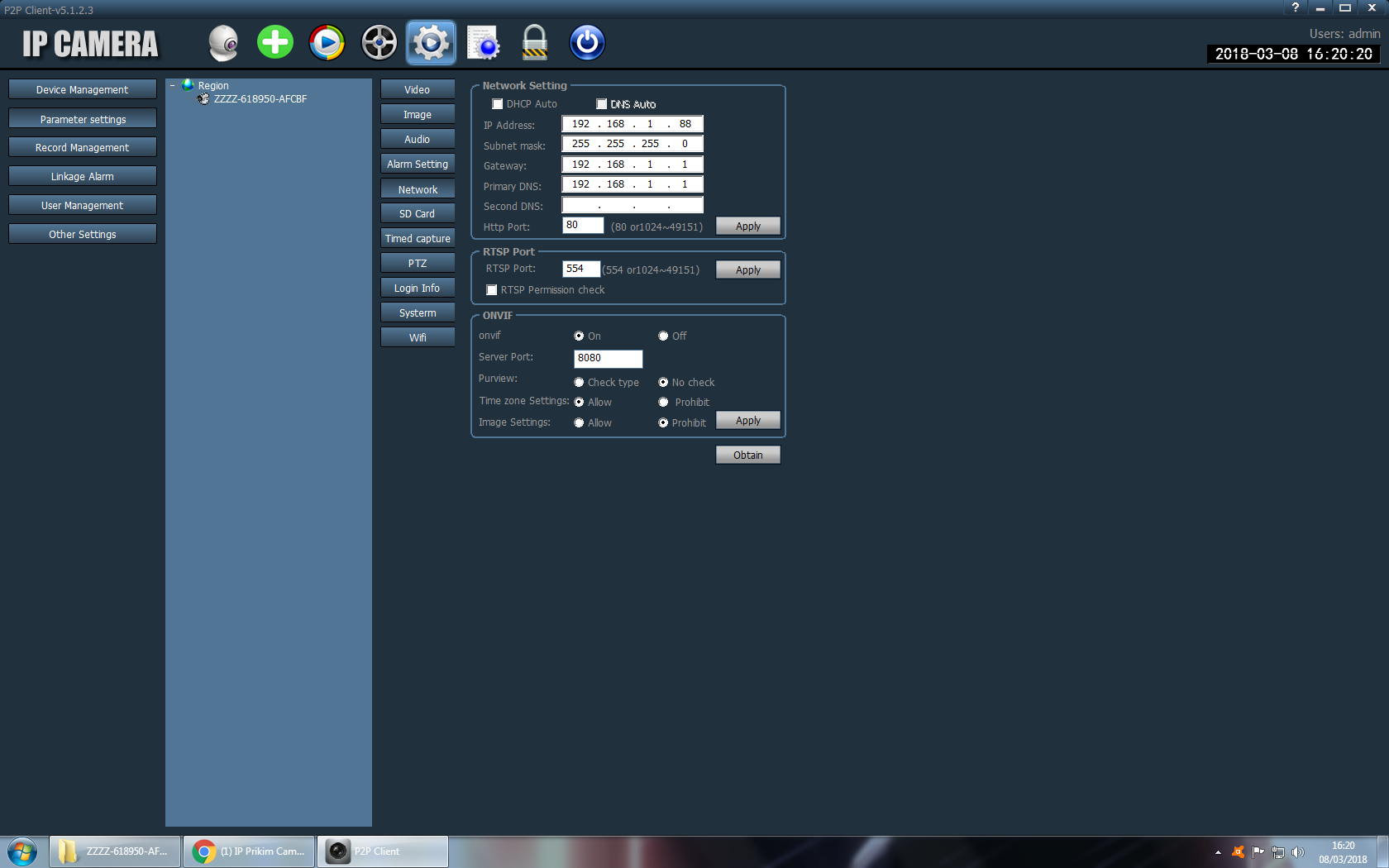The image size is (1389, 868).
Task: Click the green plus add device icon
Action: 275,43
